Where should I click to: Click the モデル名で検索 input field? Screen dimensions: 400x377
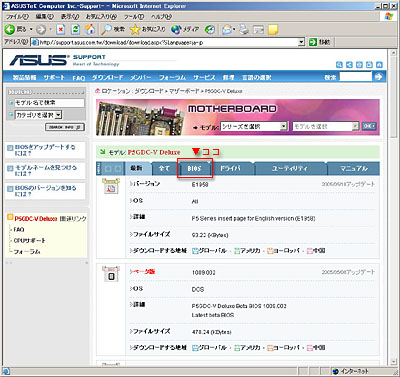point(49,103)
